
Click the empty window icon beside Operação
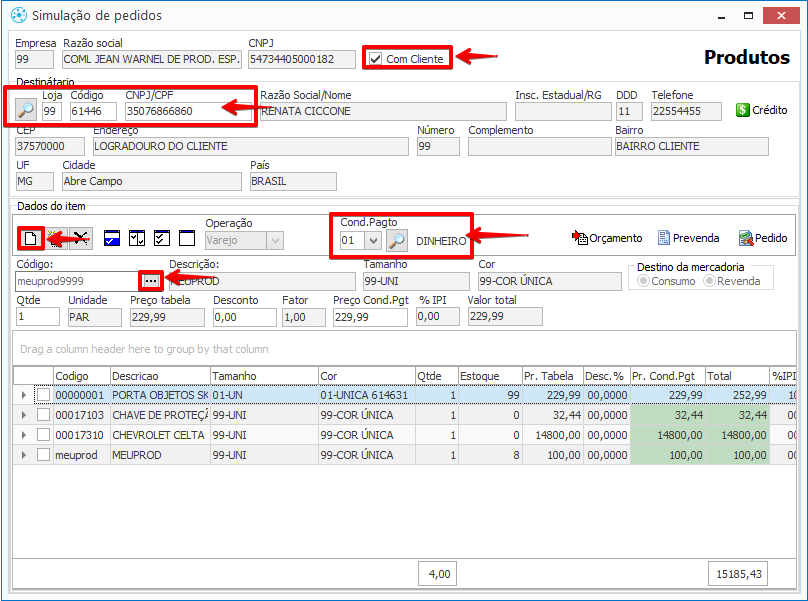187,238
